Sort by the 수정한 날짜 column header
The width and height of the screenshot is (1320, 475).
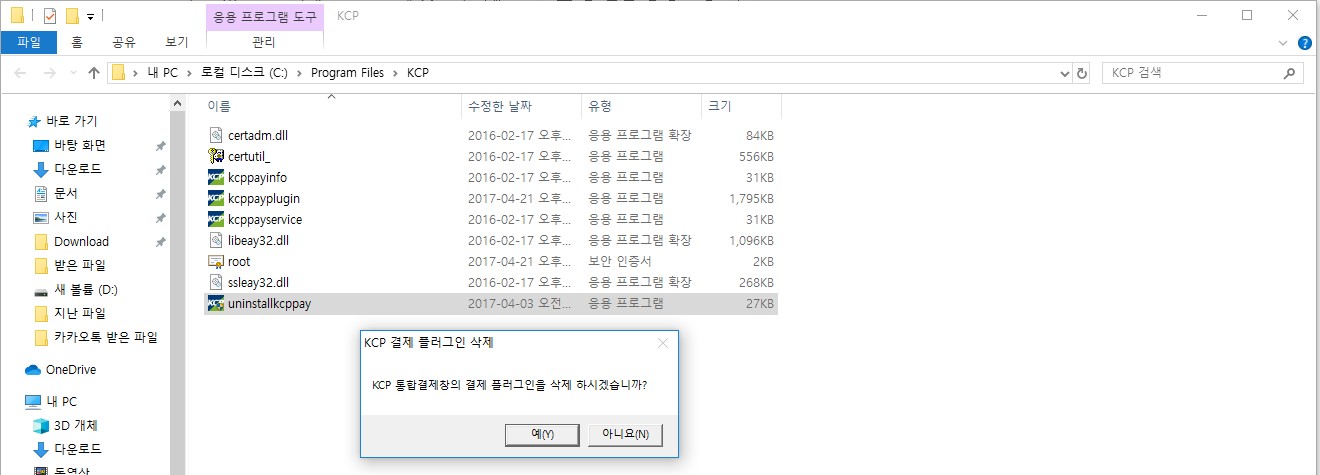tap(521, 105)
